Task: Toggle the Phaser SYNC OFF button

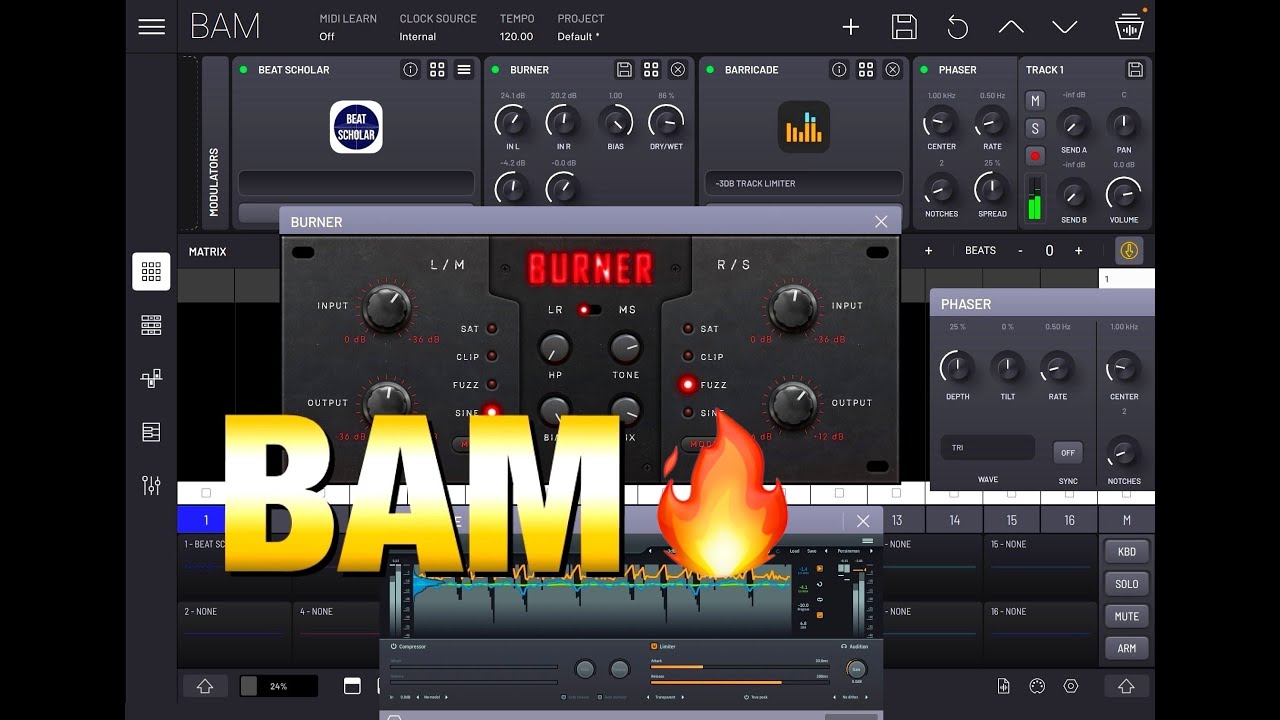Action: click(x=1068, y=453)
